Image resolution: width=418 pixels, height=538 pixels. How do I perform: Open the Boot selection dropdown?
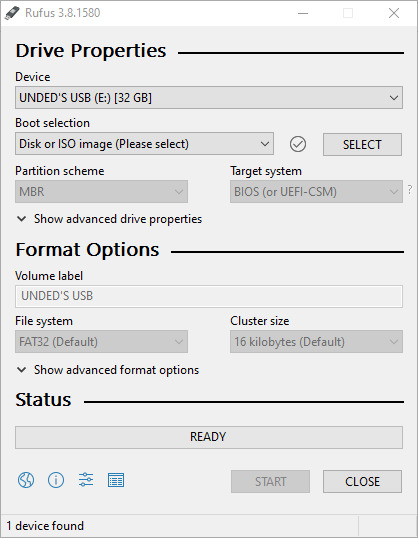coord(144,144)
